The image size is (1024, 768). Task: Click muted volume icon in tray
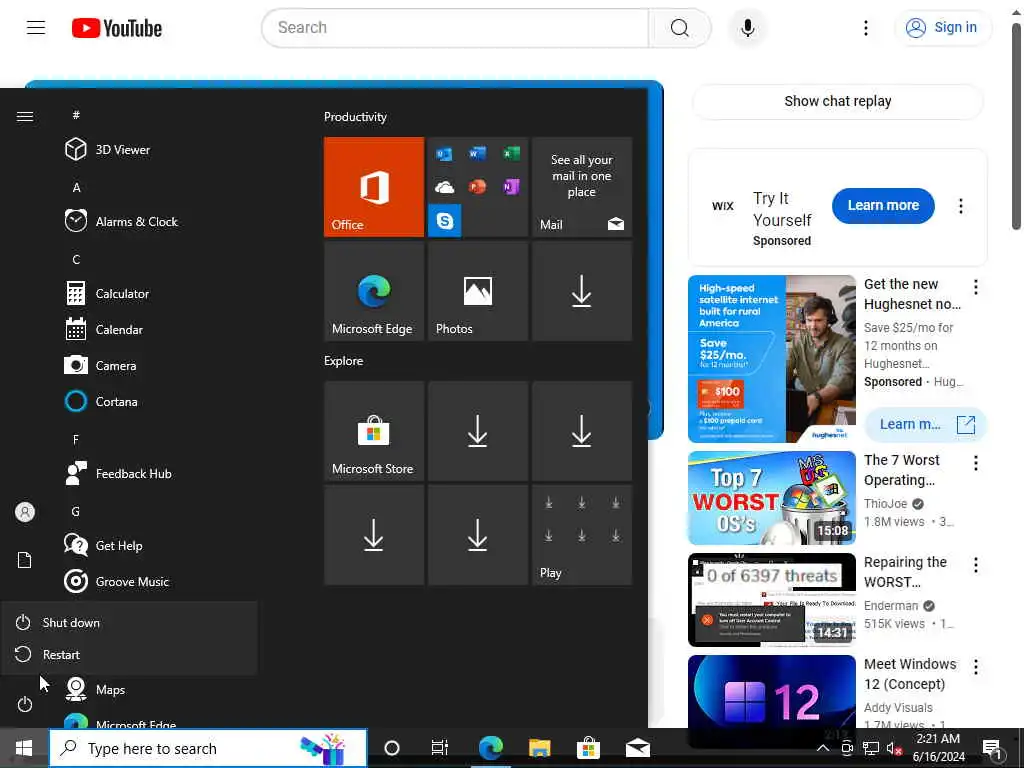[894, 748]
